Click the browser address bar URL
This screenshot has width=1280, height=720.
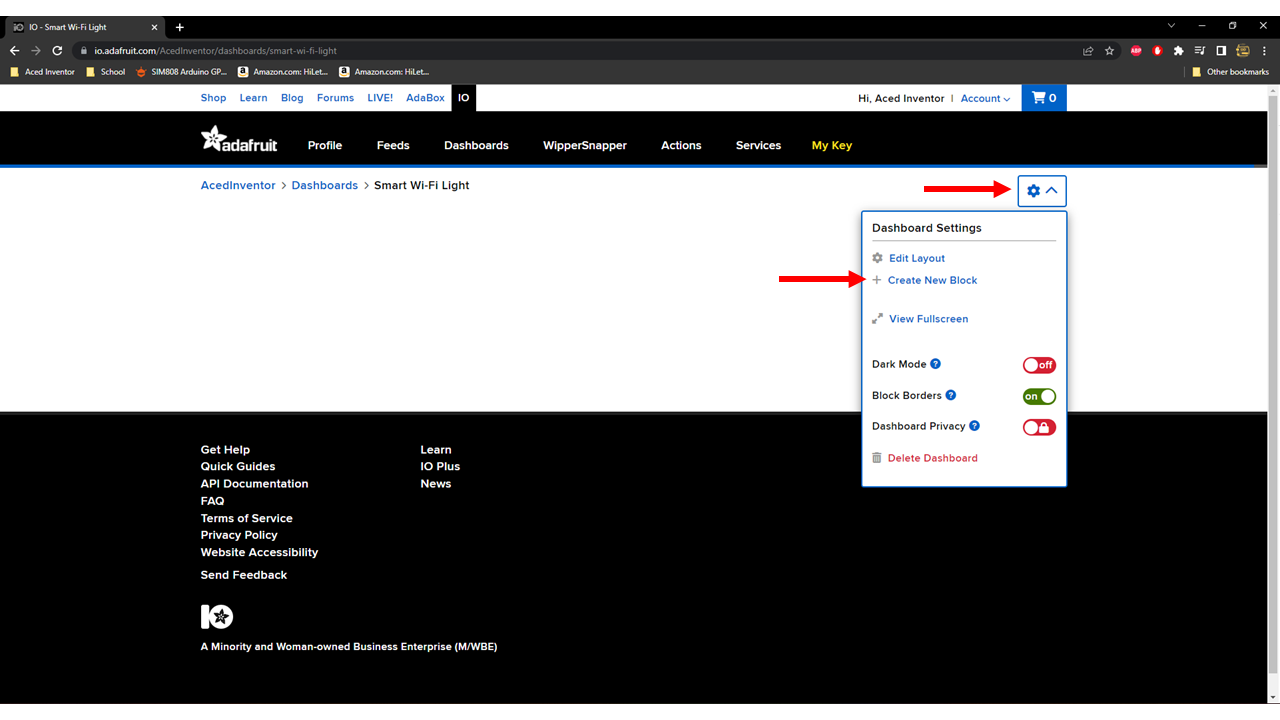point(216,51)
